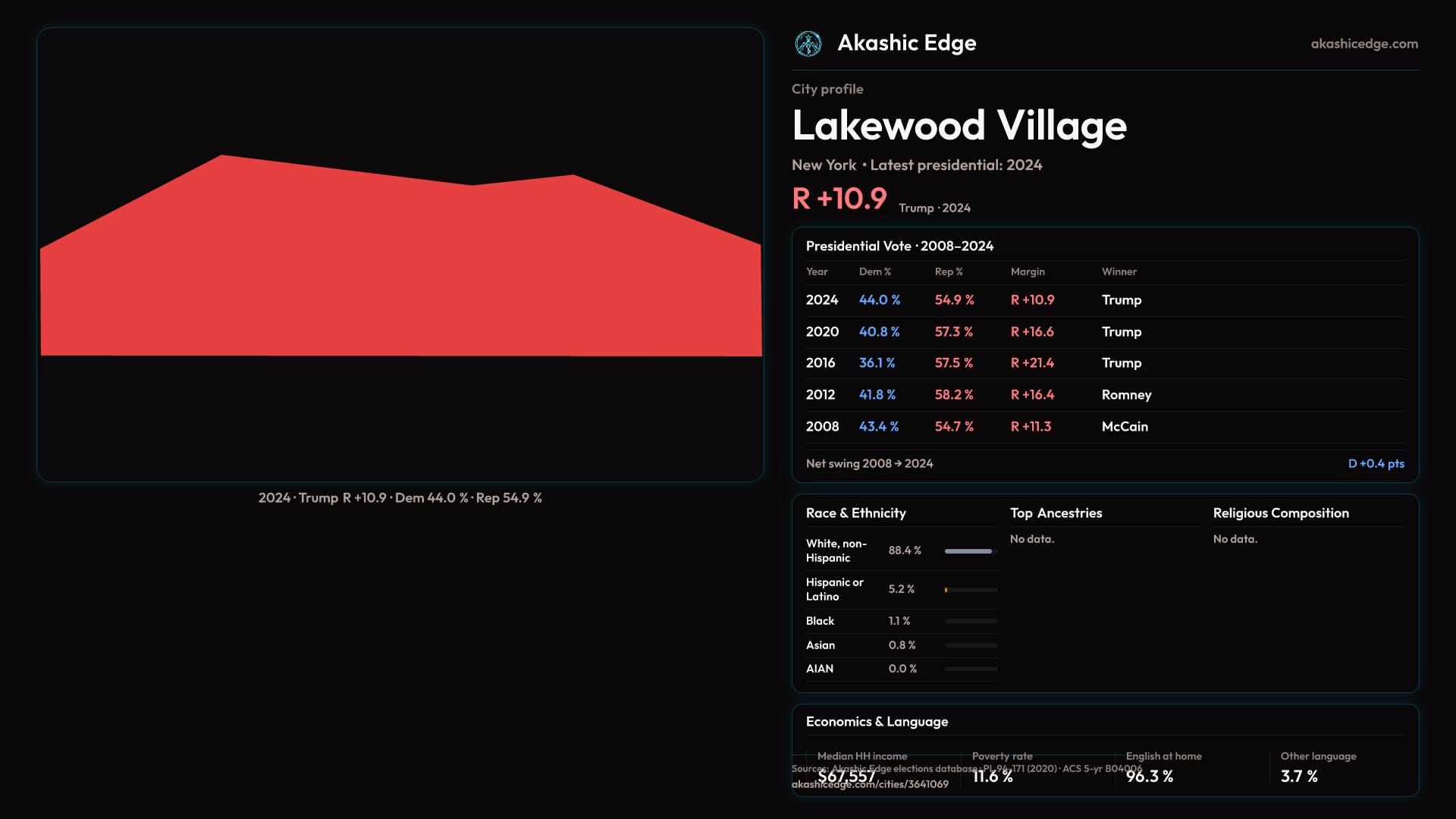Click the Hispanic or Latino orange bar

tap(946, 590)
